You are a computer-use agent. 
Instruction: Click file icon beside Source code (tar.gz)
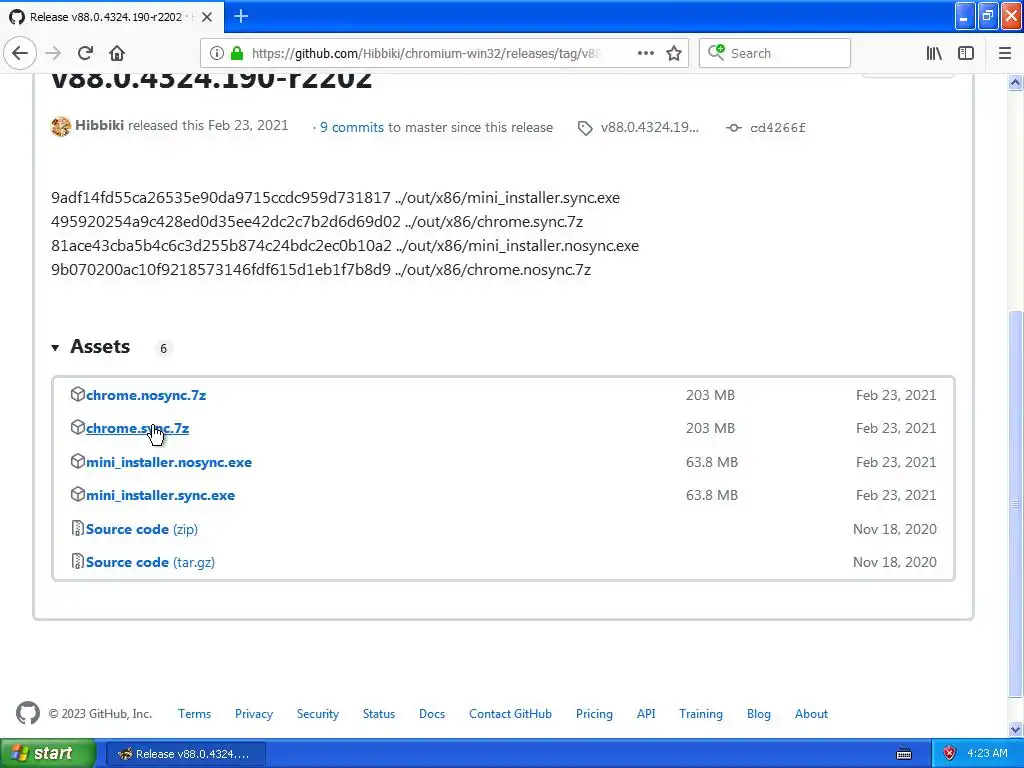78,561
